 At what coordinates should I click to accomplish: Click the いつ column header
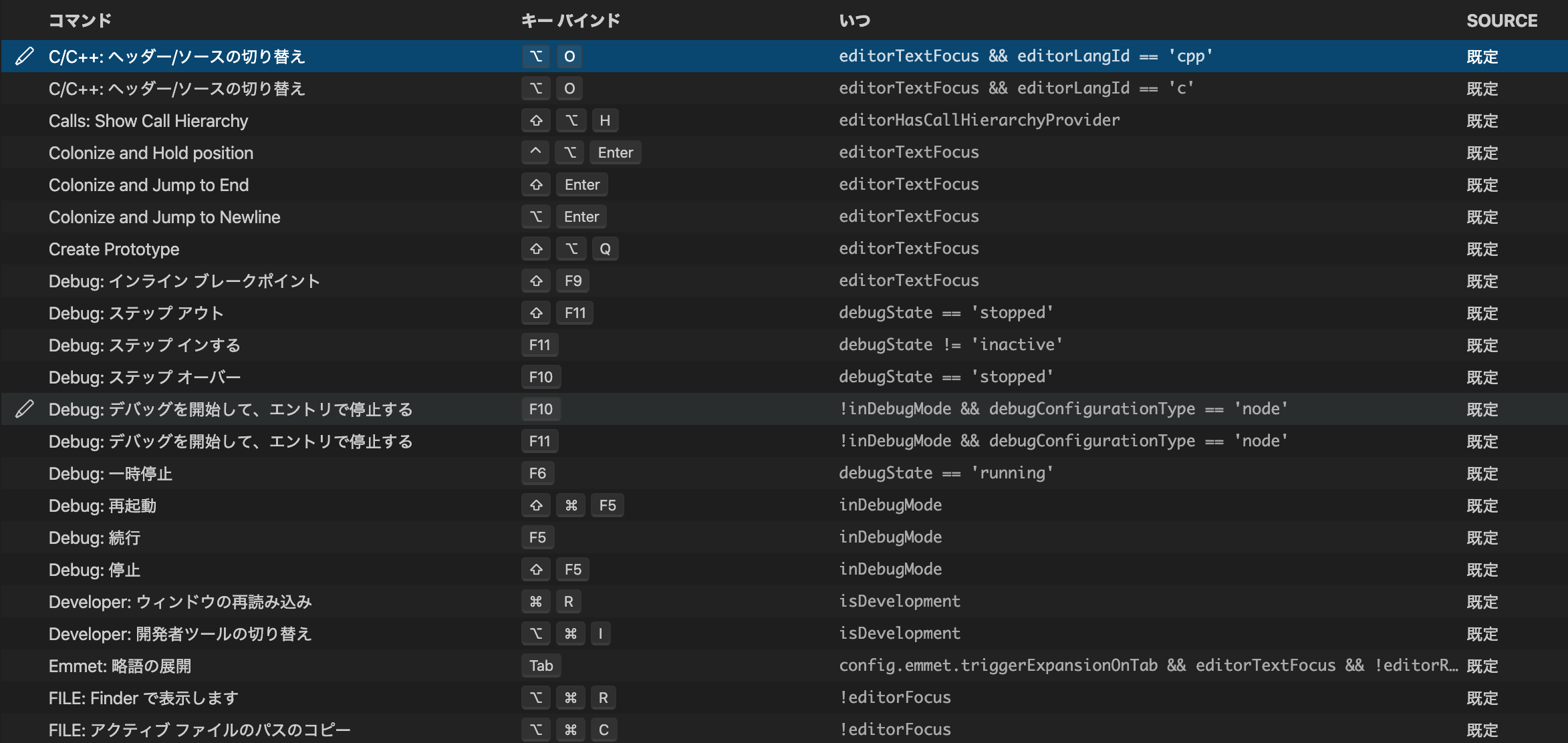point(854,20)
